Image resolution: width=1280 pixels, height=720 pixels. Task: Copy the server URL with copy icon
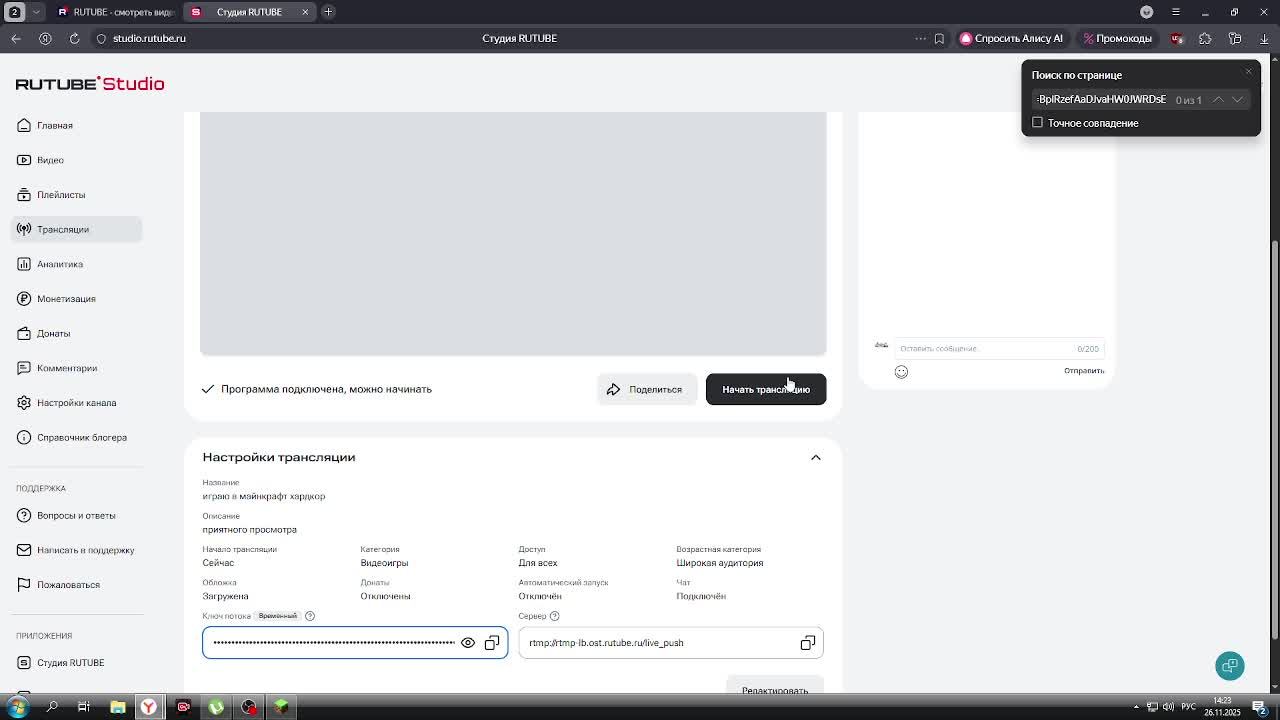pyautogui.click(x=808, y=643)
